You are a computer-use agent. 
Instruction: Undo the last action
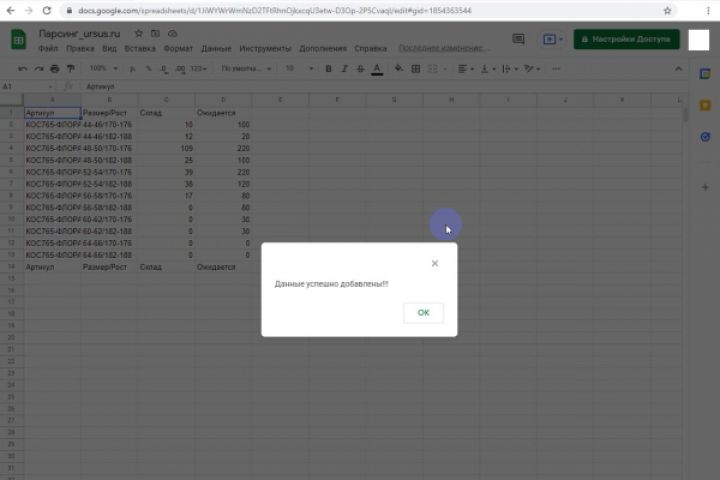[22, 69]
